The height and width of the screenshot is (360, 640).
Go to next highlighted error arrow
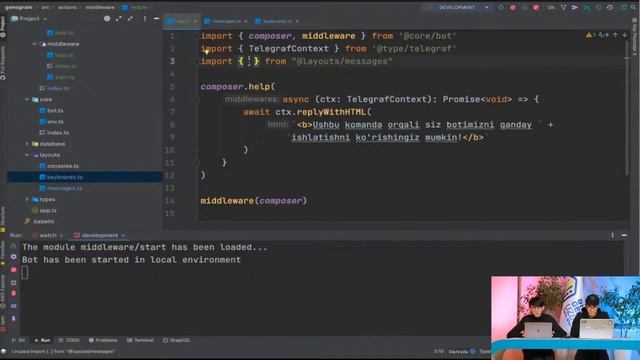point(624,36)
